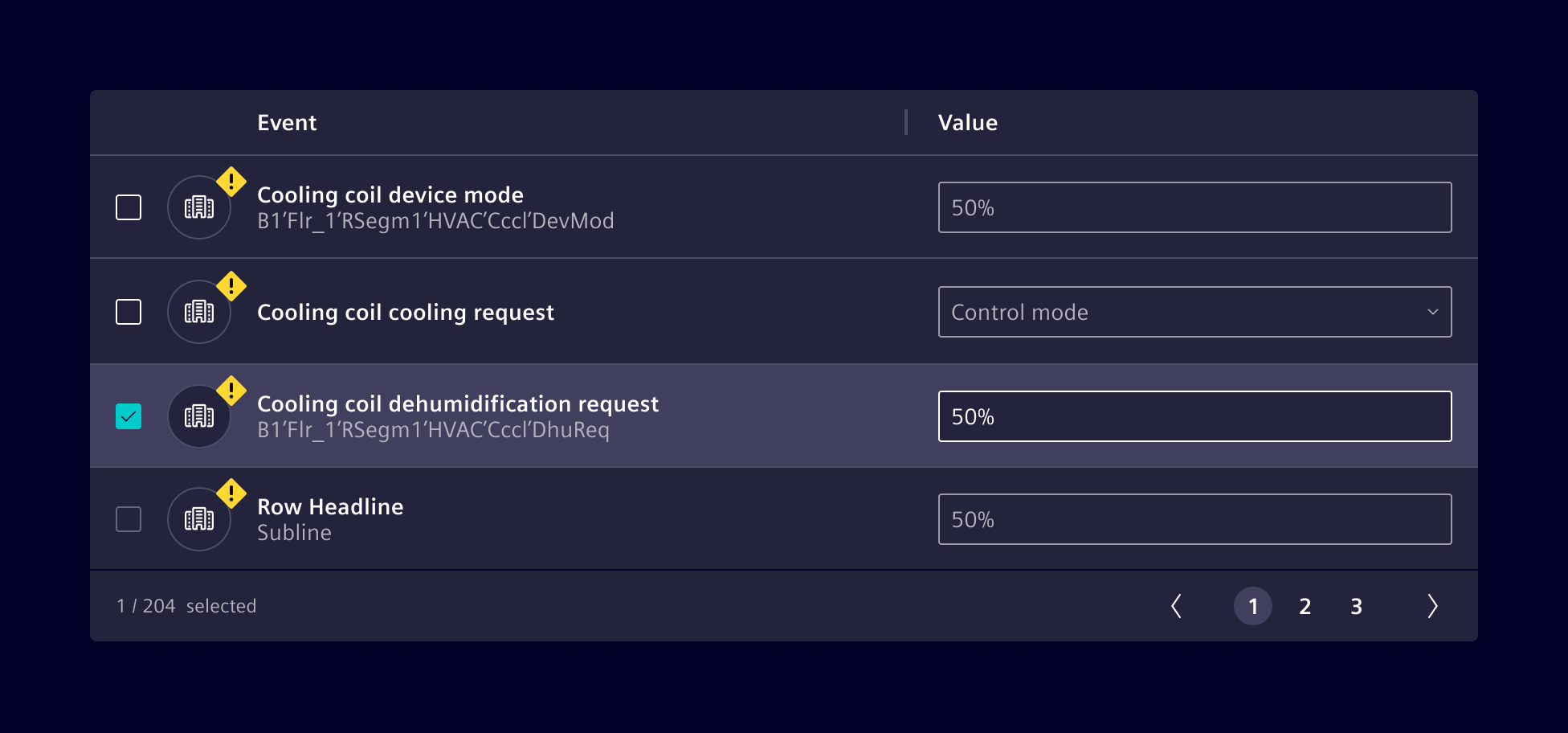Image resolution: width=1568 pixels, height=733 pixels.
Task: Check the Row Headline checkbox
Action: pyautogui.click(x=129, y=519)
